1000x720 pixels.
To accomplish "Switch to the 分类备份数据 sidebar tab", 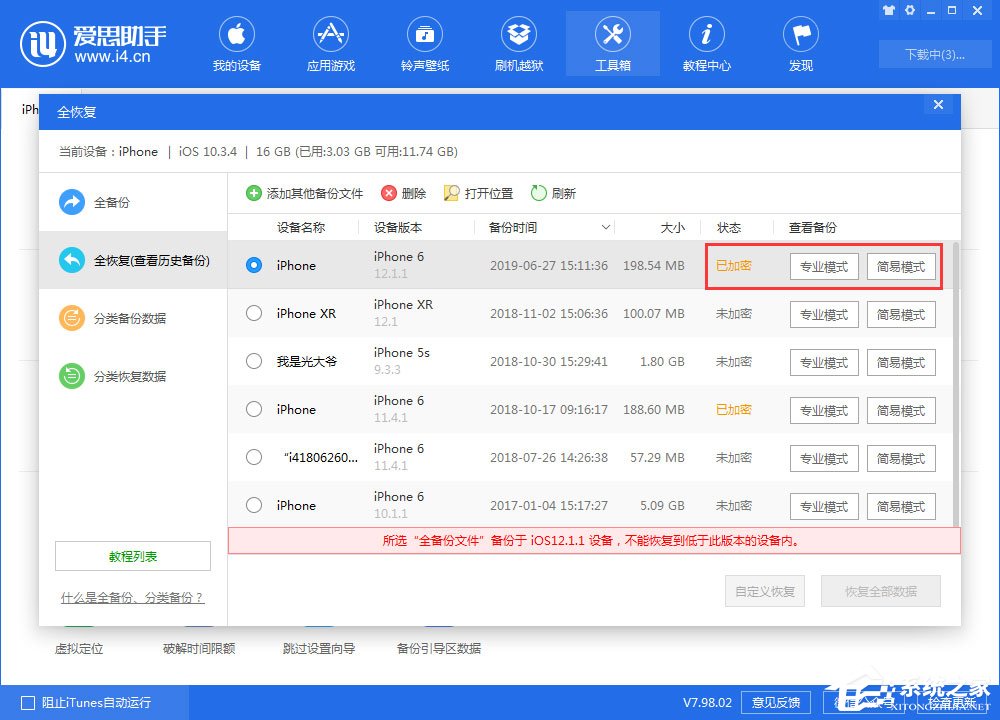I will [120, 318].
